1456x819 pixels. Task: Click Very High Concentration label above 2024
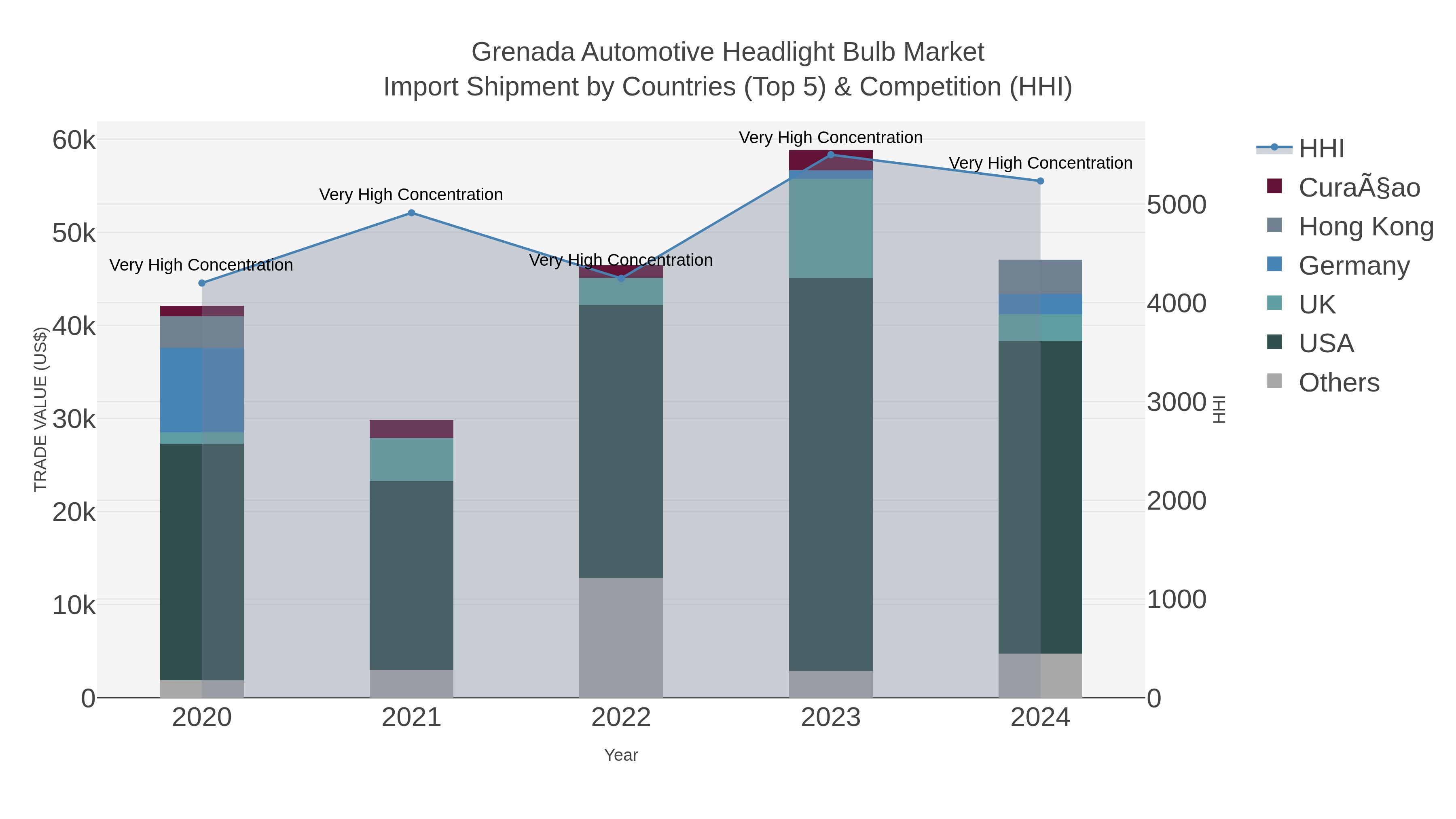[1041, 163]
